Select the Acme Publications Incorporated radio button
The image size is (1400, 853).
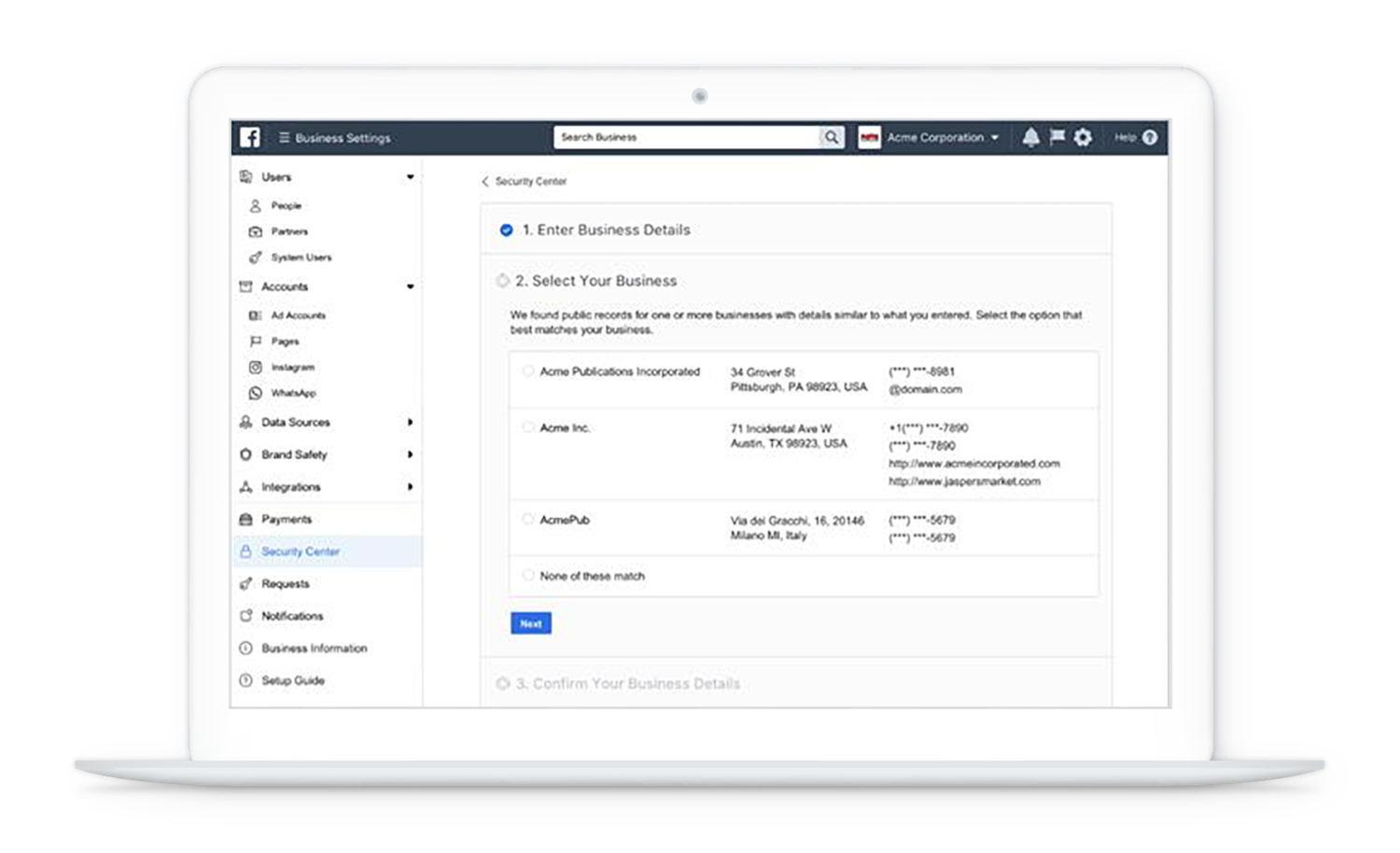(528, 371)
